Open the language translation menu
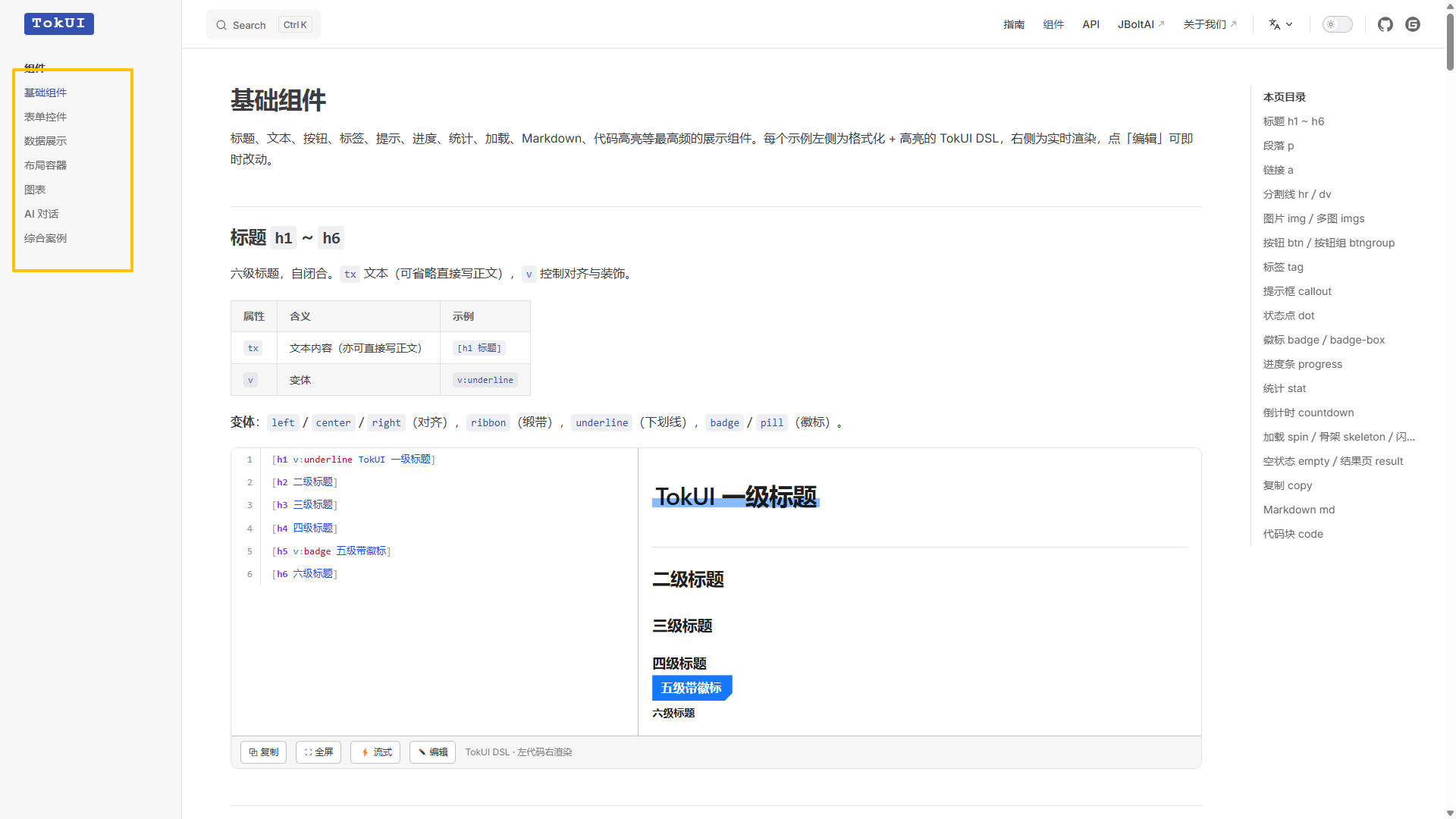 coord(1281,24)
